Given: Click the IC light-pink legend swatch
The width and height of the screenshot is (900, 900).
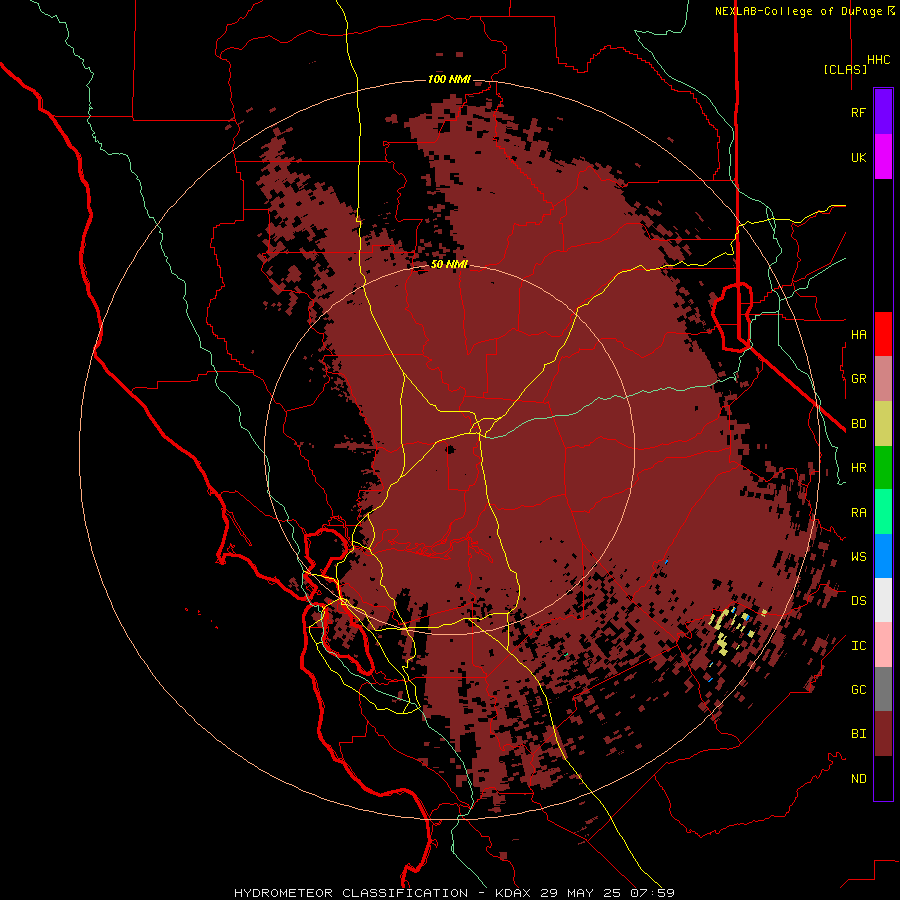Looking at the screenshot, I should click(883, 645).
